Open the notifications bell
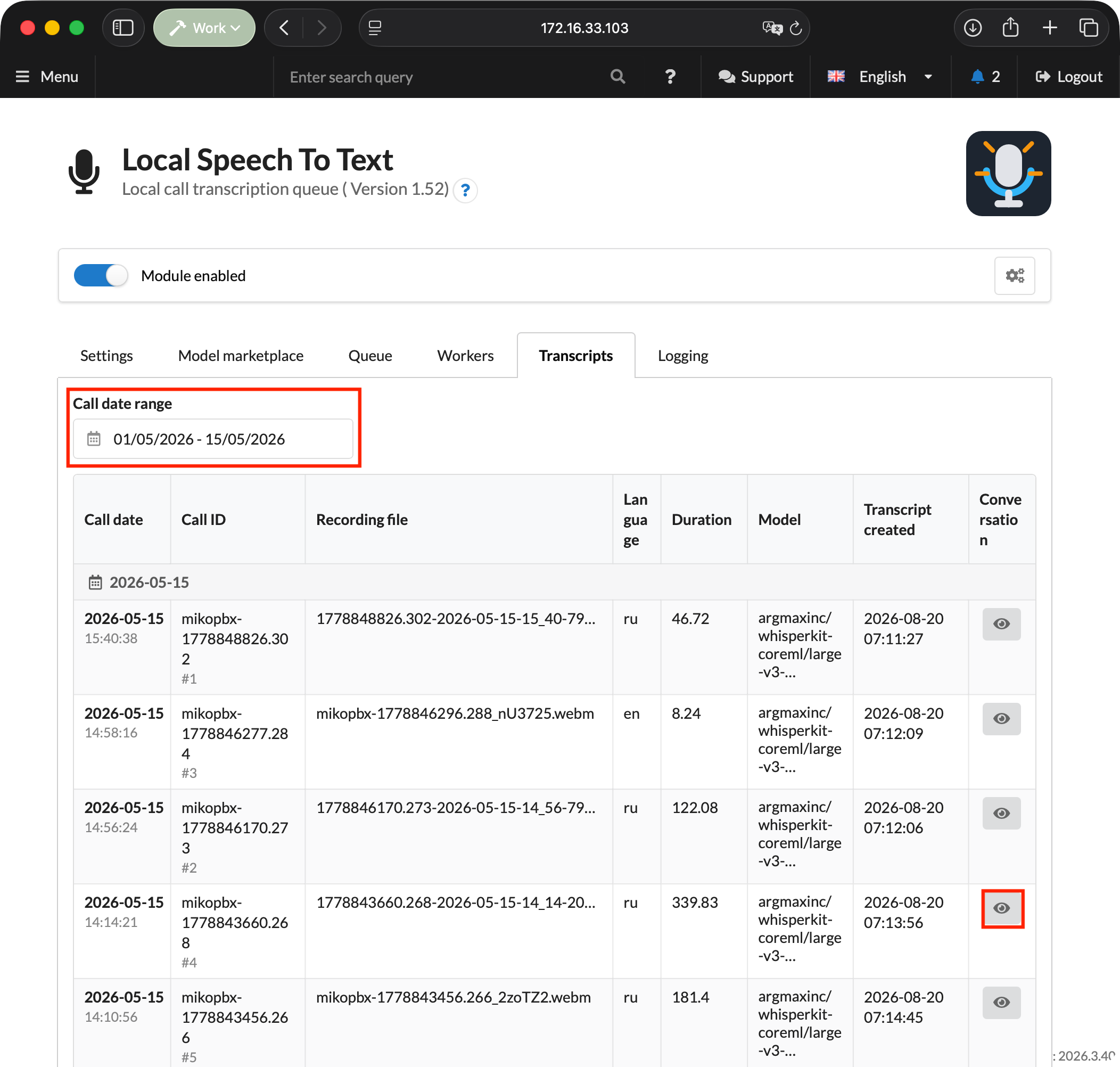Image resolution: width=1120 pixels, height=1067 pixels. tap(985, 77)
